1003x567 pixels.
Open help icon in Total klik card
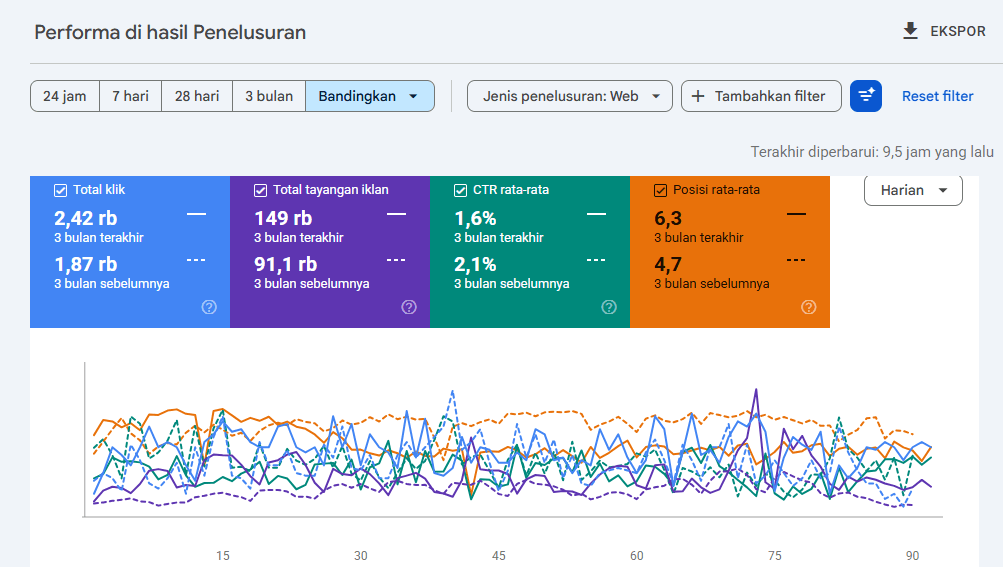tap(209, 307)
